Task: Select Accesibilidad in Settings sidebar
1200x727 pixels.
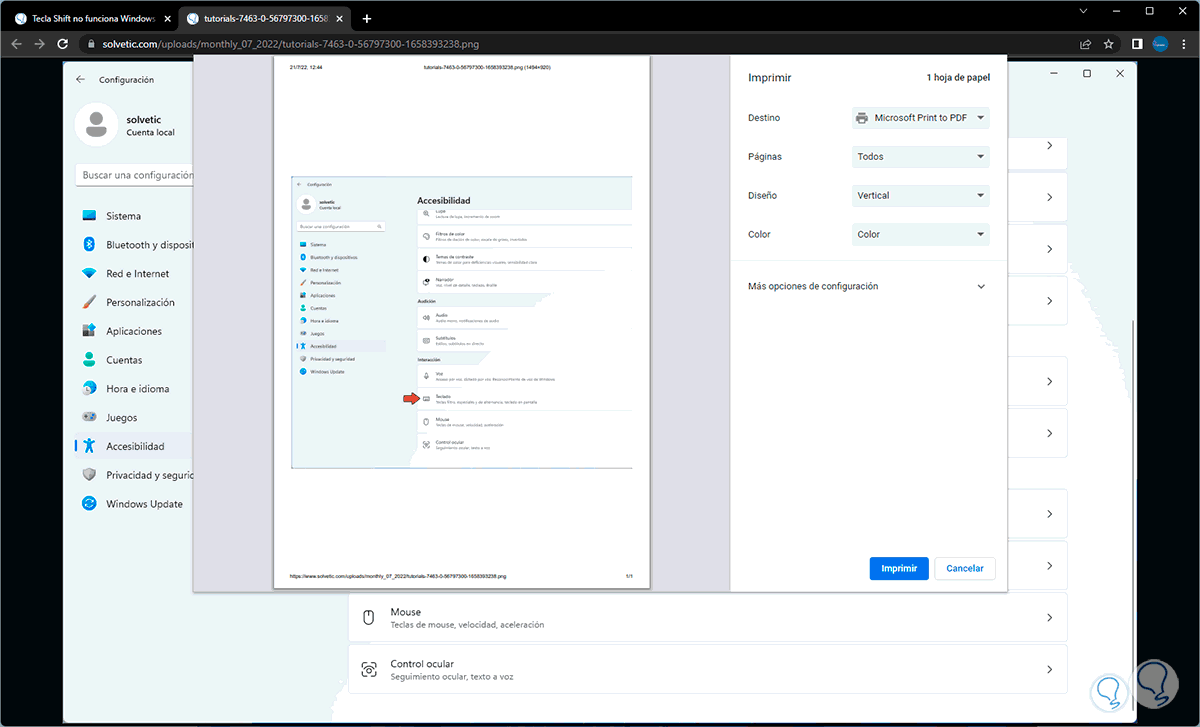Action: tap(134, 446)
